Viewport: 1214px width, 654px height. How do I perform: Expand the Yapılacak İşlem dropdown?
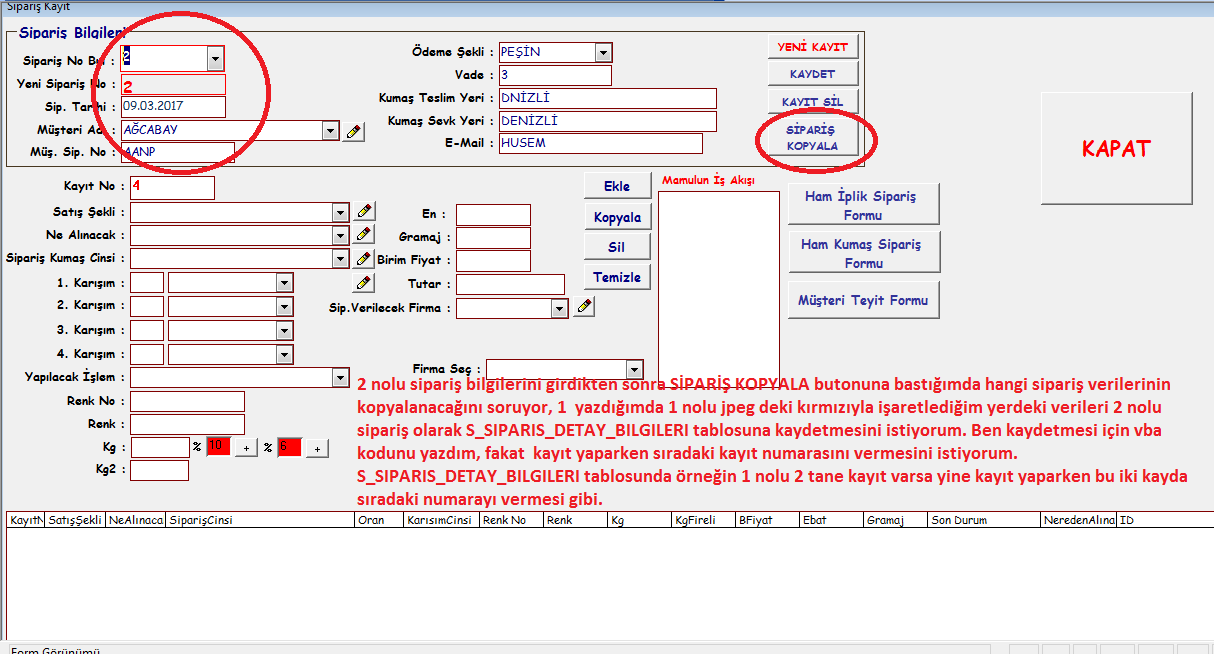[340, 377]
